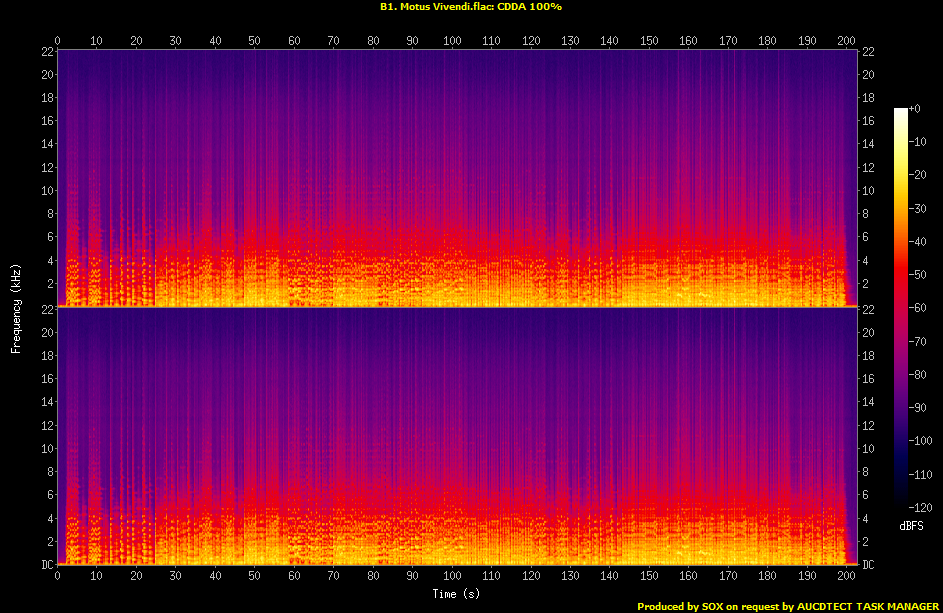Image resolution: width=943 pixels, height=613 pixels.
Task: Click the "Frequency (kHz)" axis label
Action: coord(16,307)
